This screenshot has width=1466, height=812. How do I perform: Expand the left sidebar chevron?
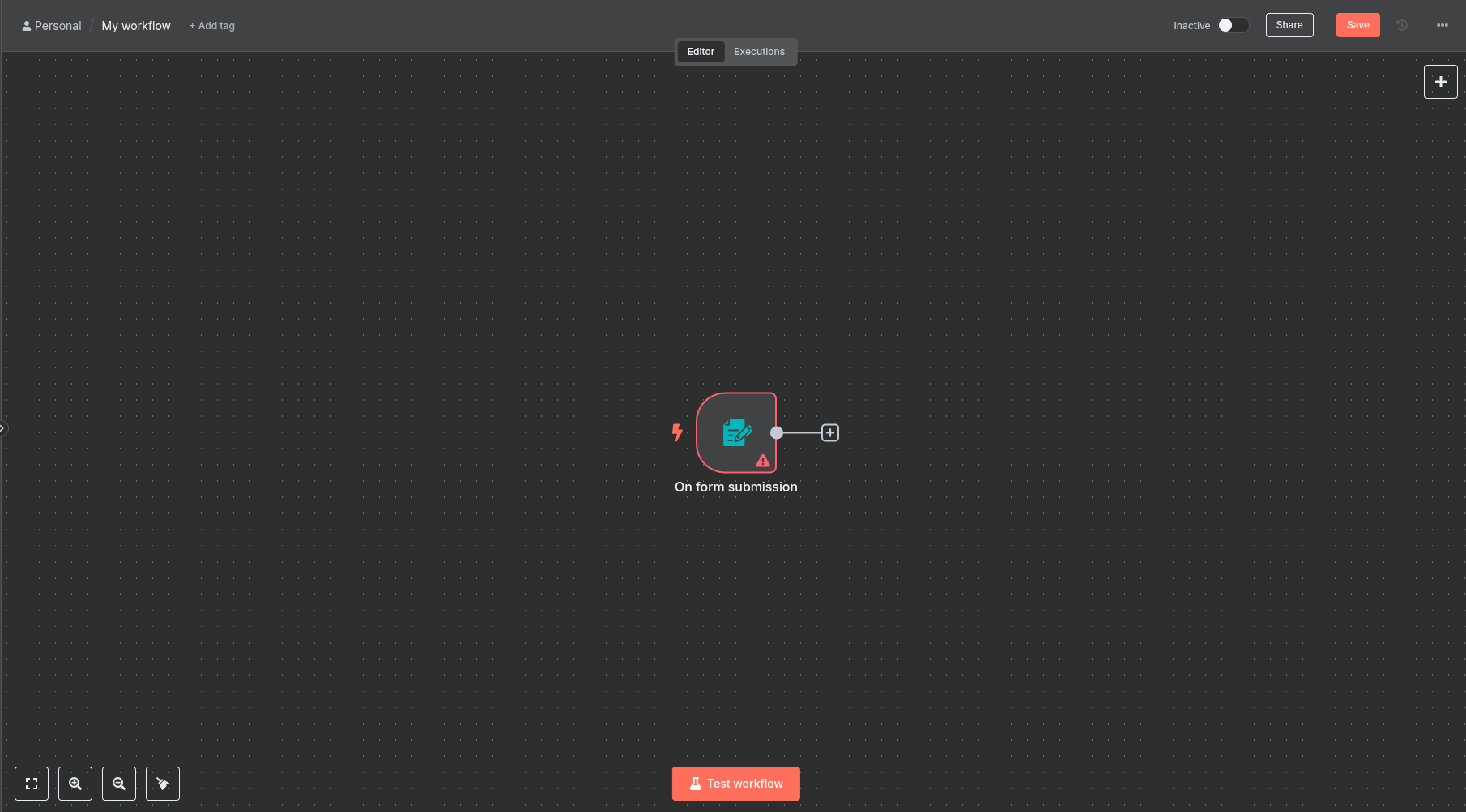(x=3, y=428)
